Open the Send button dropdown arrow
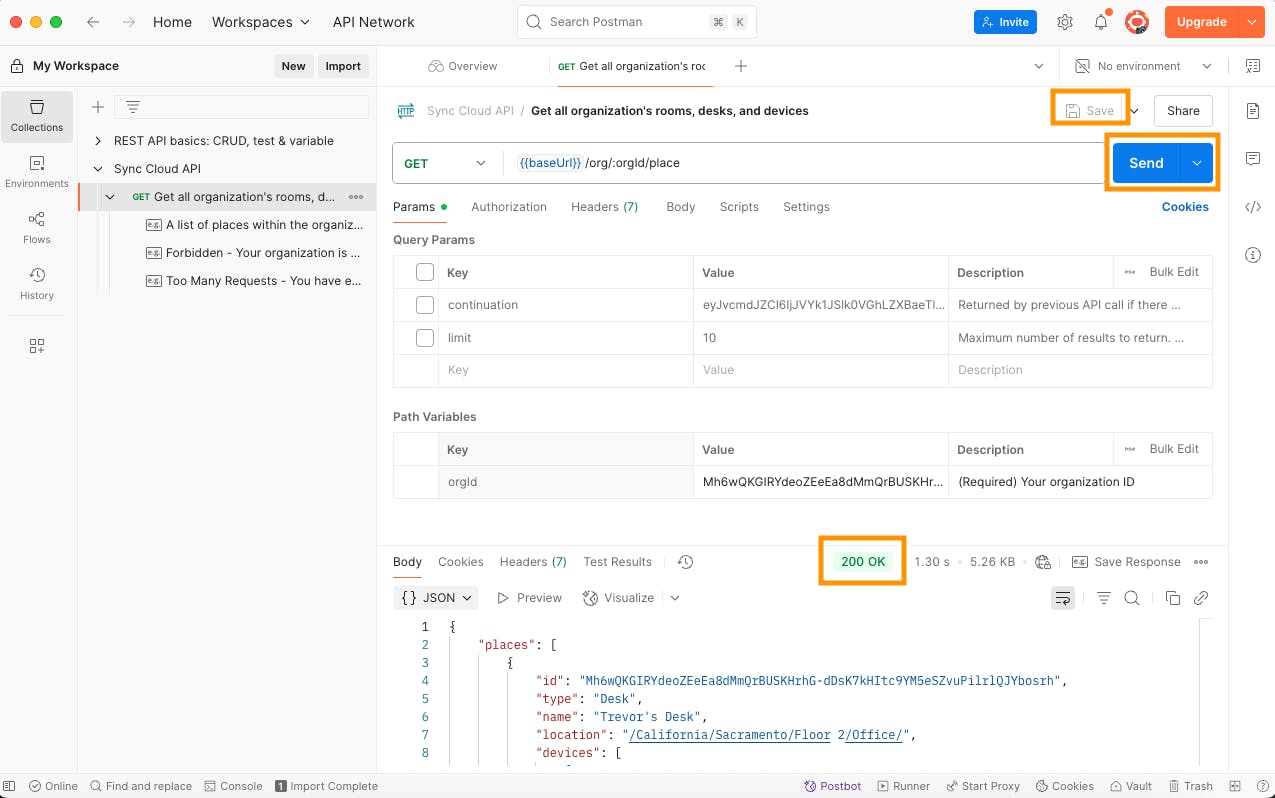This screenshot has width=1275, height=798. tap(1197, 163)
